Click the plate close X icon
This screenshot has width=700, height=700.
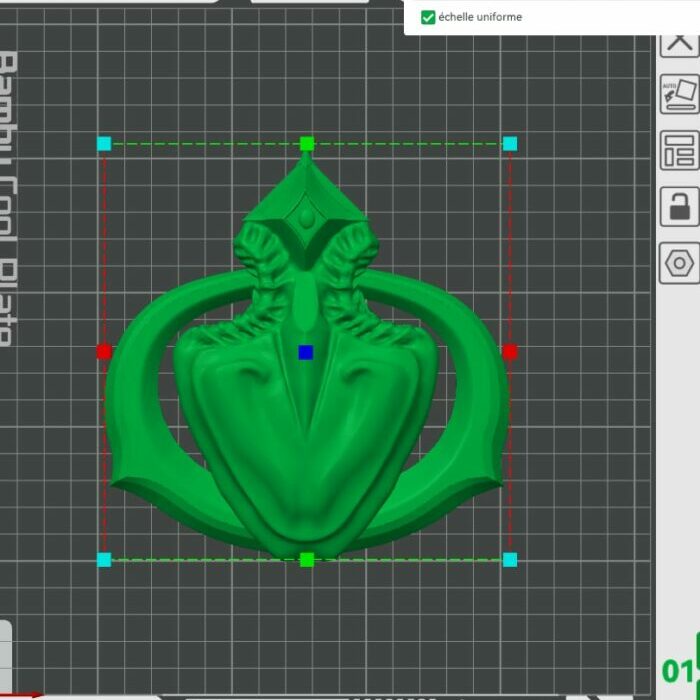point(679,43)
